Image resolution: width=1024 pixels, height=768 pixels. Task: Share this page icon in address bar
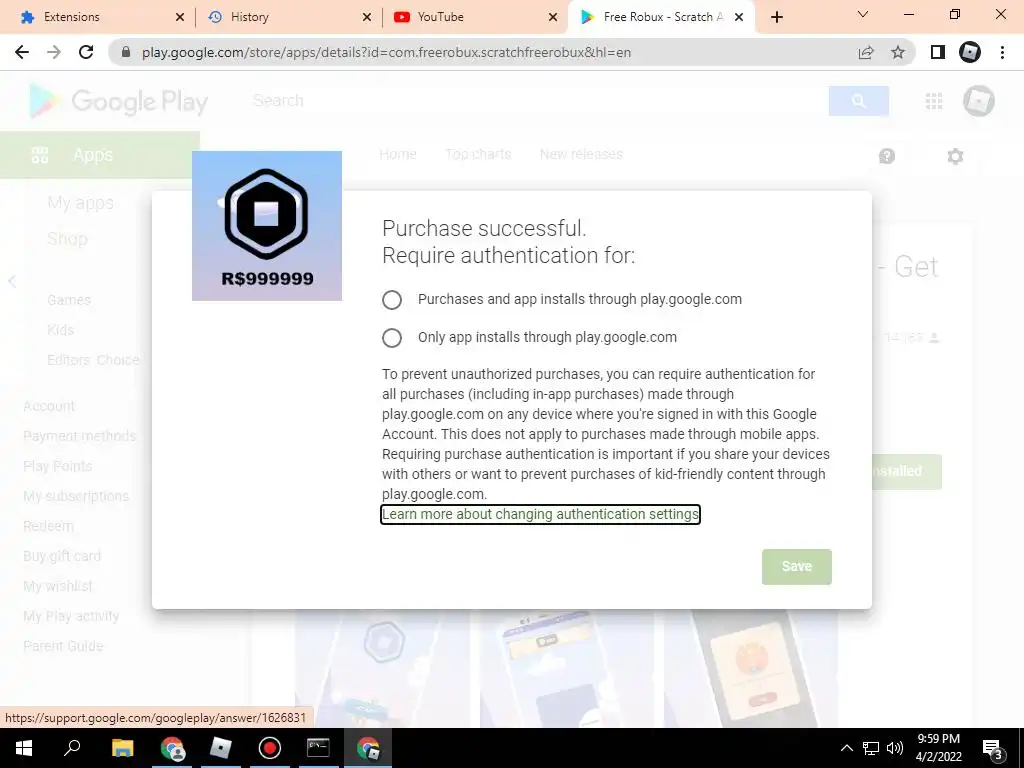coord(866,52)
